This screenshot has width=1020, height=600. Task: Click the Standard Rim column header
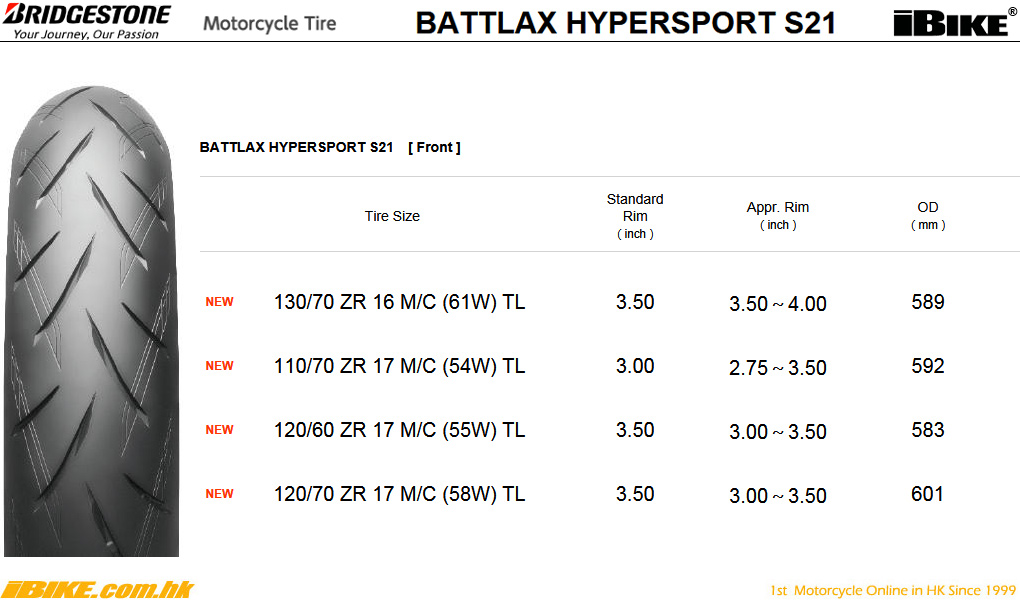point(635,215)
